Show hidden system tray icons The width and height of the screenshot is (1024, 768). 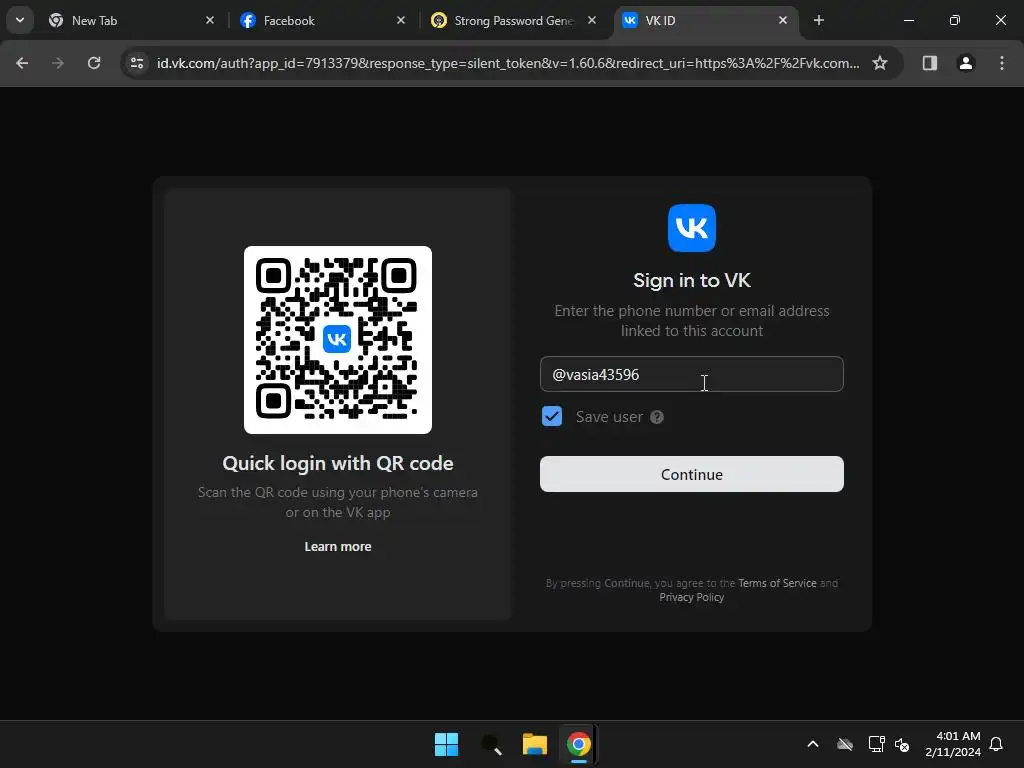pos(813,744)
